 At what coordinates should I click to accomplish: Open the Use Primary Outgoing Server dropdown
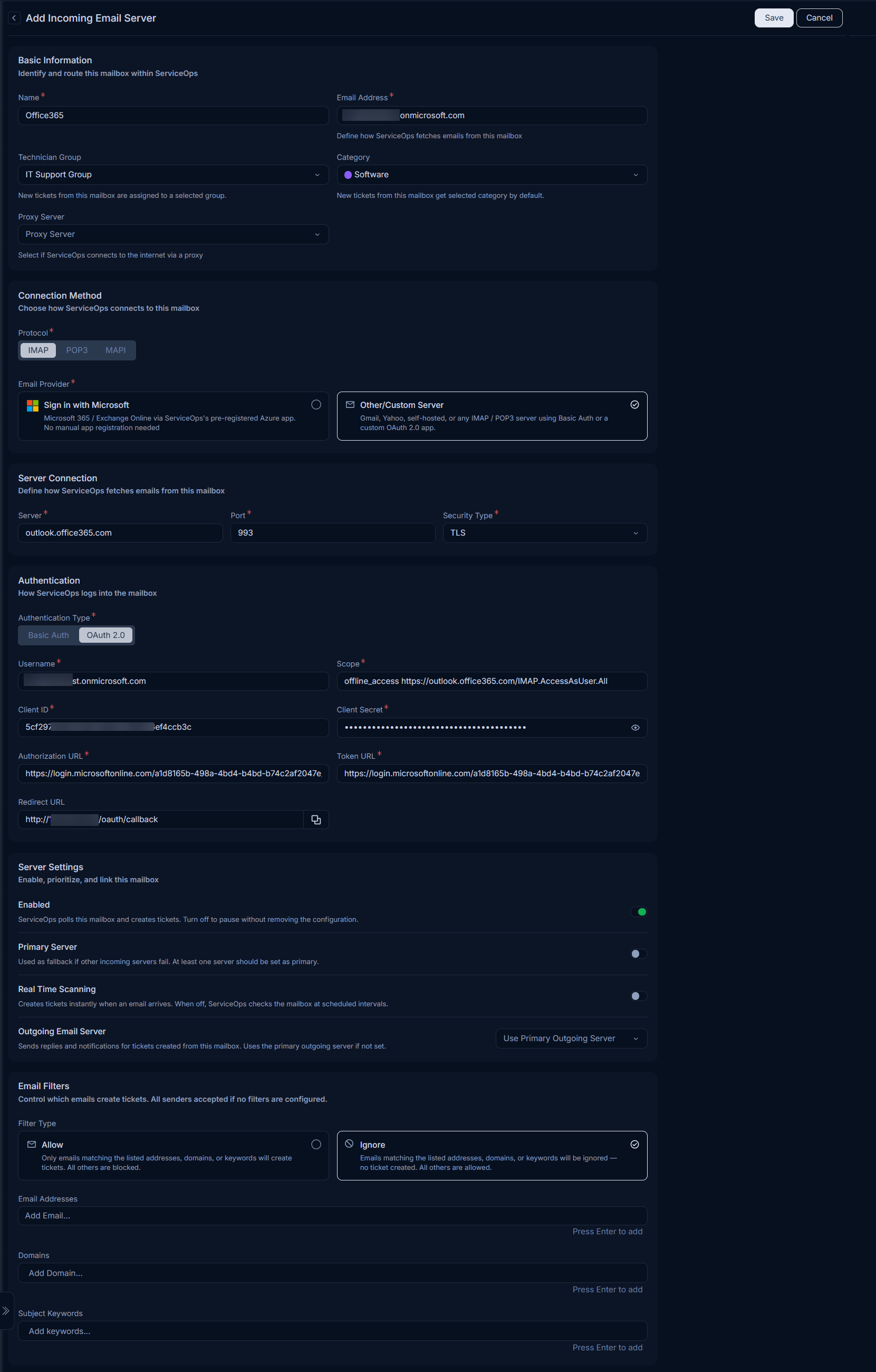pyautogui.click(x=571, y=1038)
